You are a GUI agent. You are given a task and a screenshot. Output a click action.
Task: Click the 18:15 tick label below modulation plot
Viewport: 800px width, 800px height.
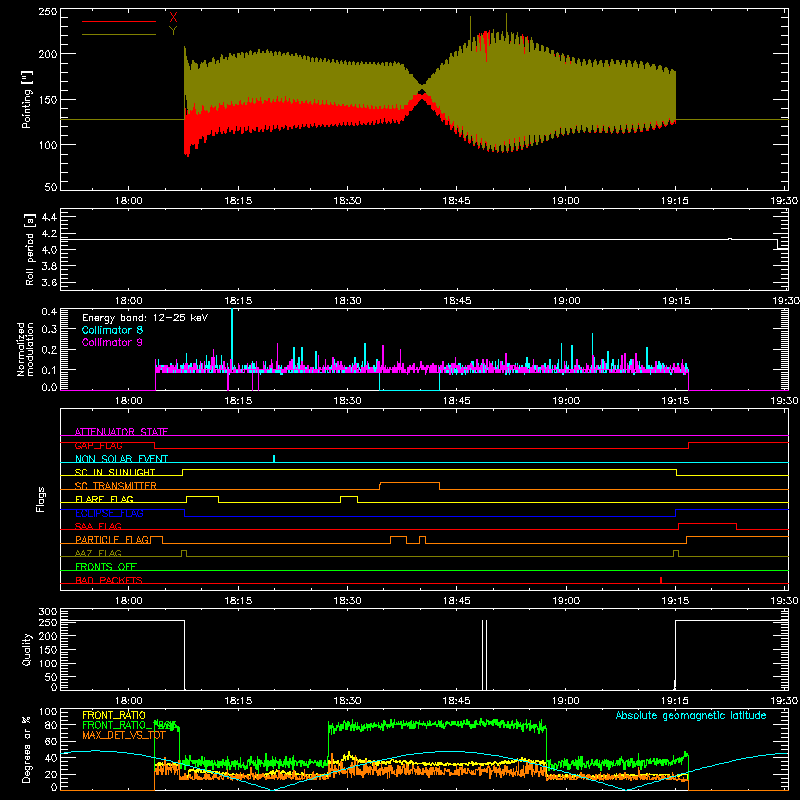click(x=238, y=401)
